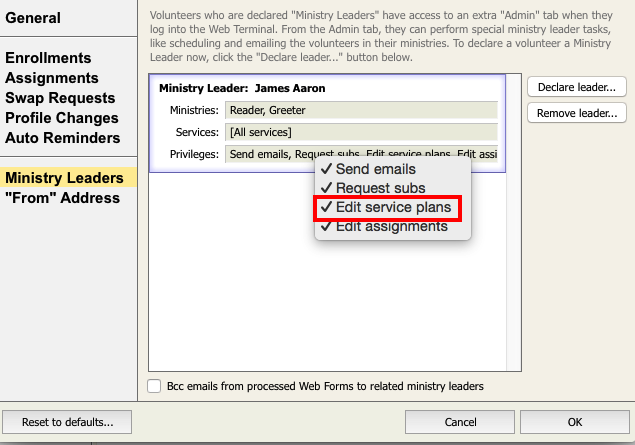The image size is (635, 445).
Task: Click the Remove leader button
Action: coord(576,112)
